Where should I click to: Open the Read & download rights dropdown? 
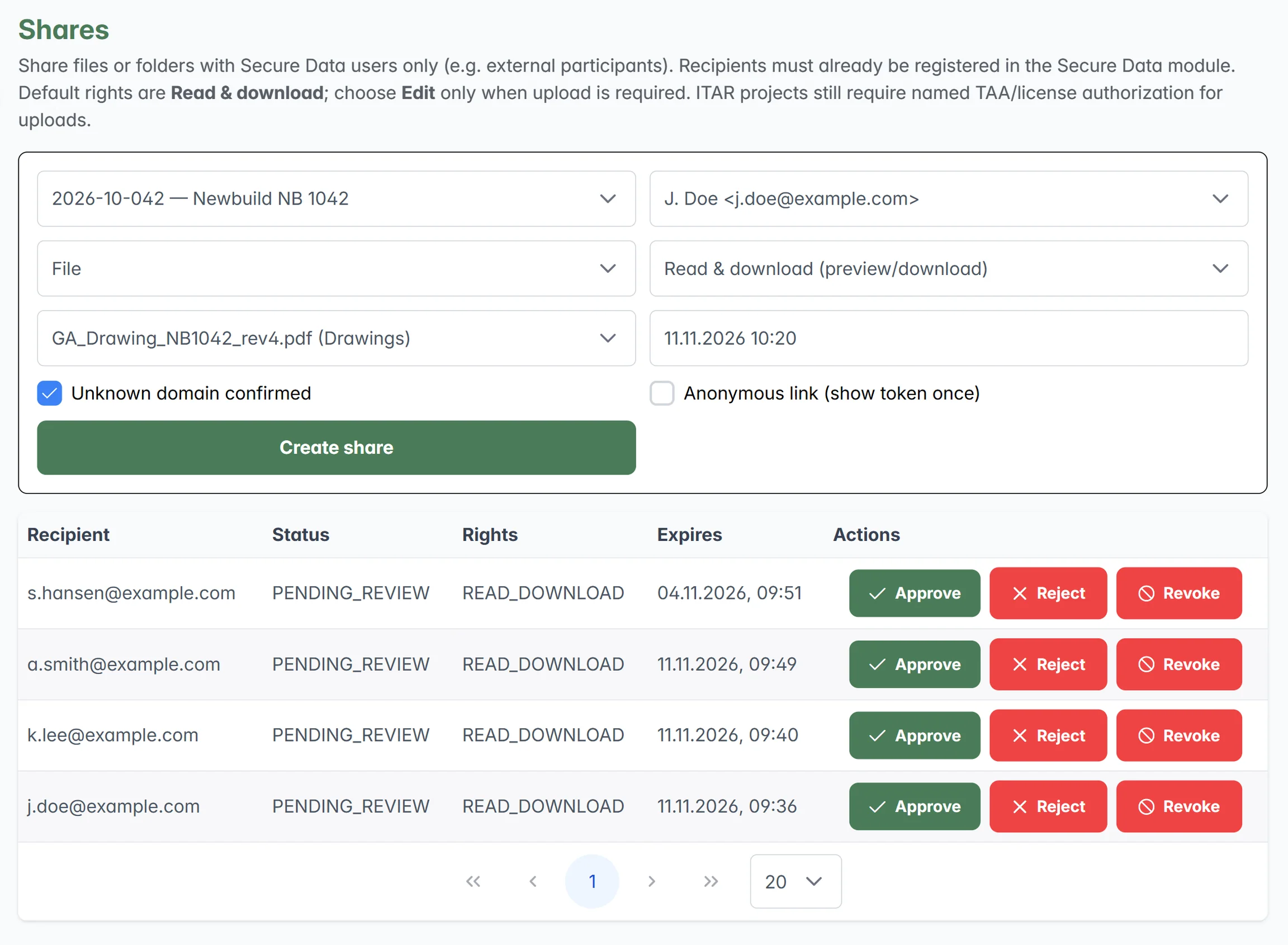(948, 268)
